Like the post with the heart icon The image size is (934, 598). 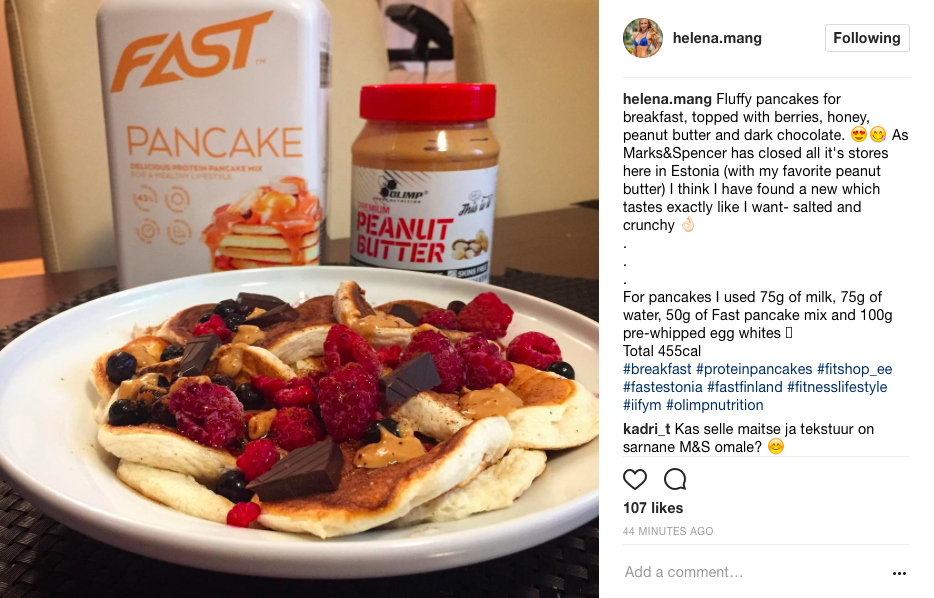point(634,479)
